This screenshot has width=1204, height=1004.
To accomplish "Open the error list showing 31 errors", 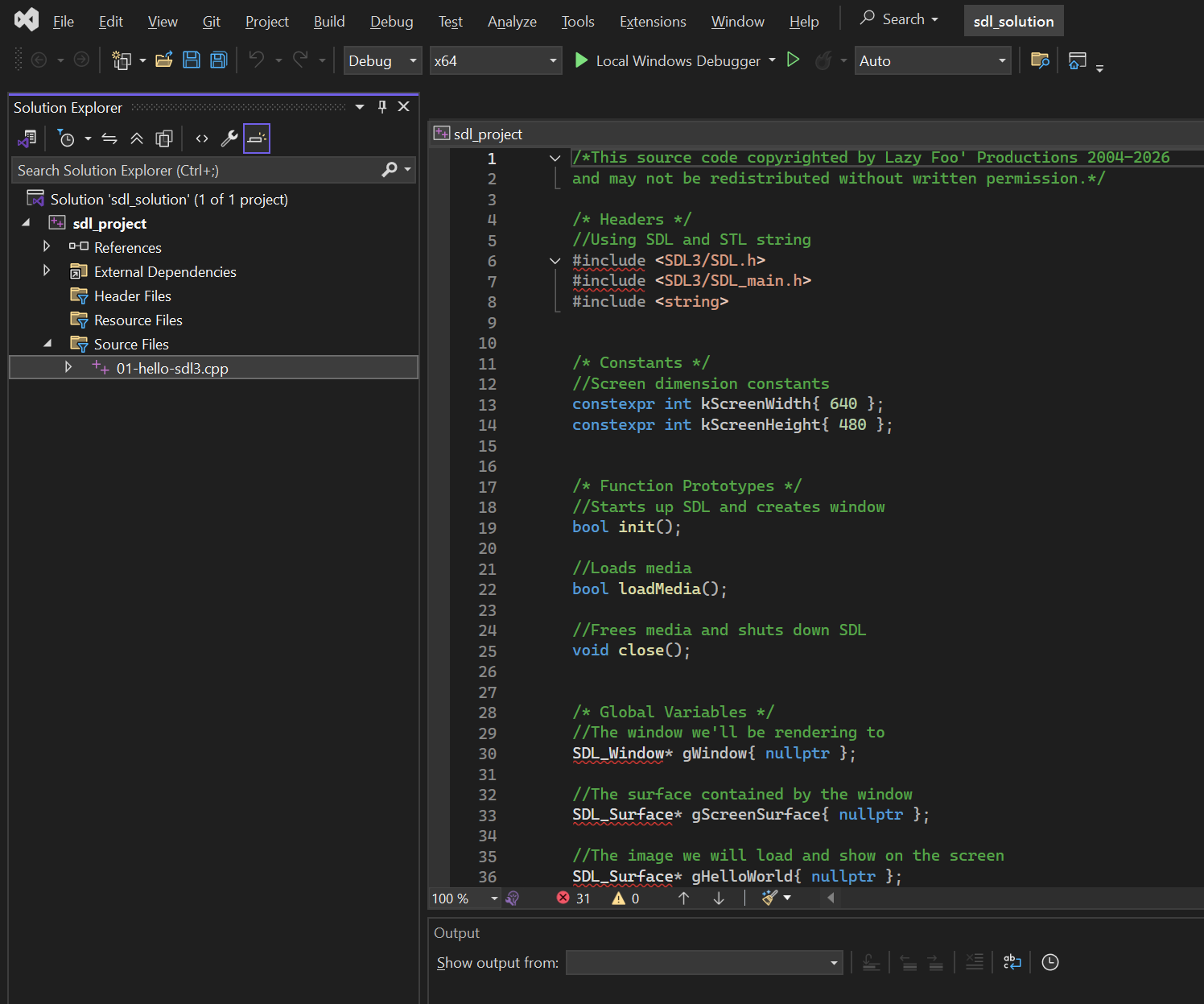I will [573, 898].
